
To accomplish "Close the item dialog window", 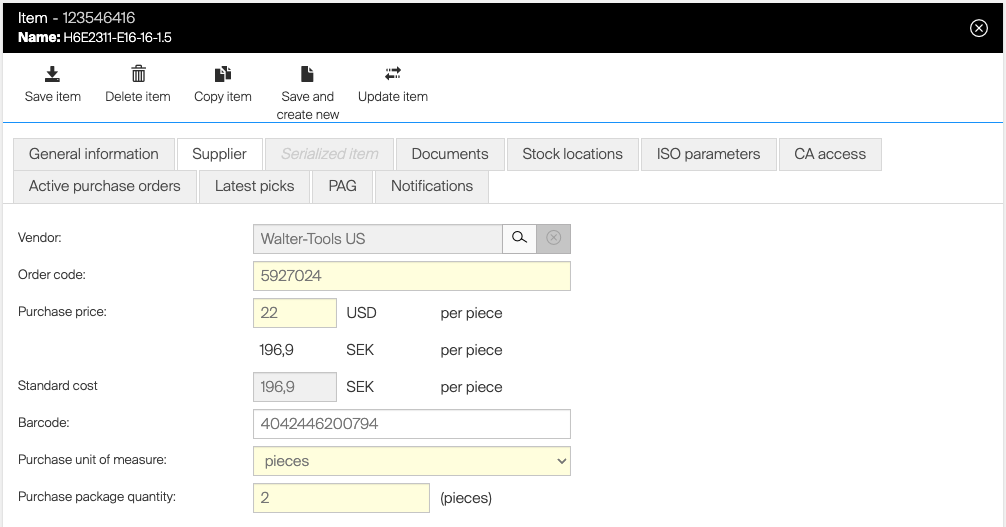I will pyautogui.click(x=979, y=28).
